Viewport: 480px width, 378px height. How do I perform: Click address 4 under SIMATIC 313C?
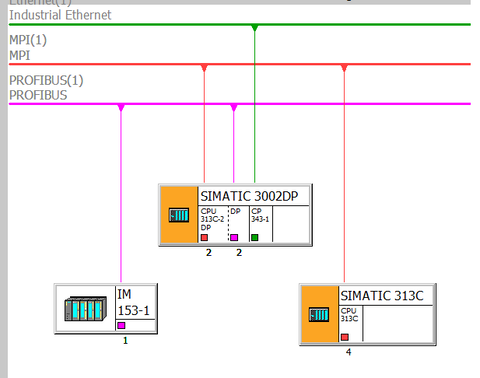pyautogui.click(x=348, y=352)
